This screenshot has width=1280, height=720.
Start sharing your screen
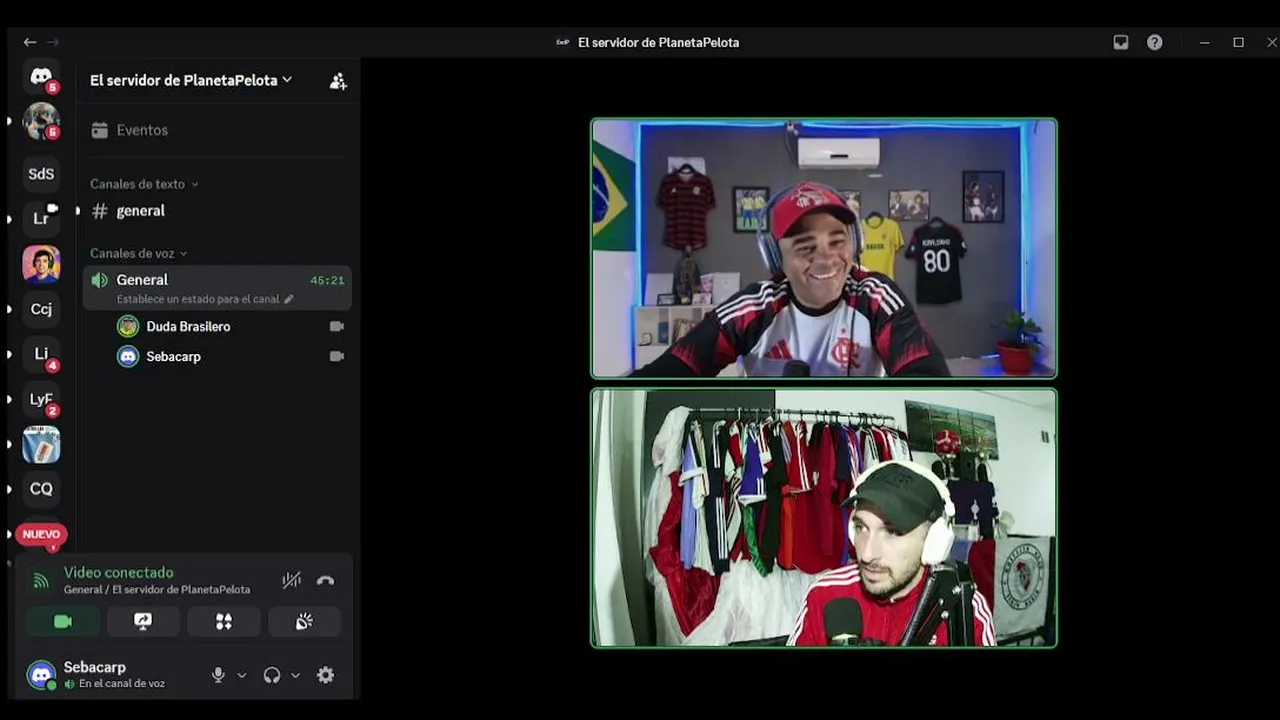pyautogui.click(x=143, y=621)
